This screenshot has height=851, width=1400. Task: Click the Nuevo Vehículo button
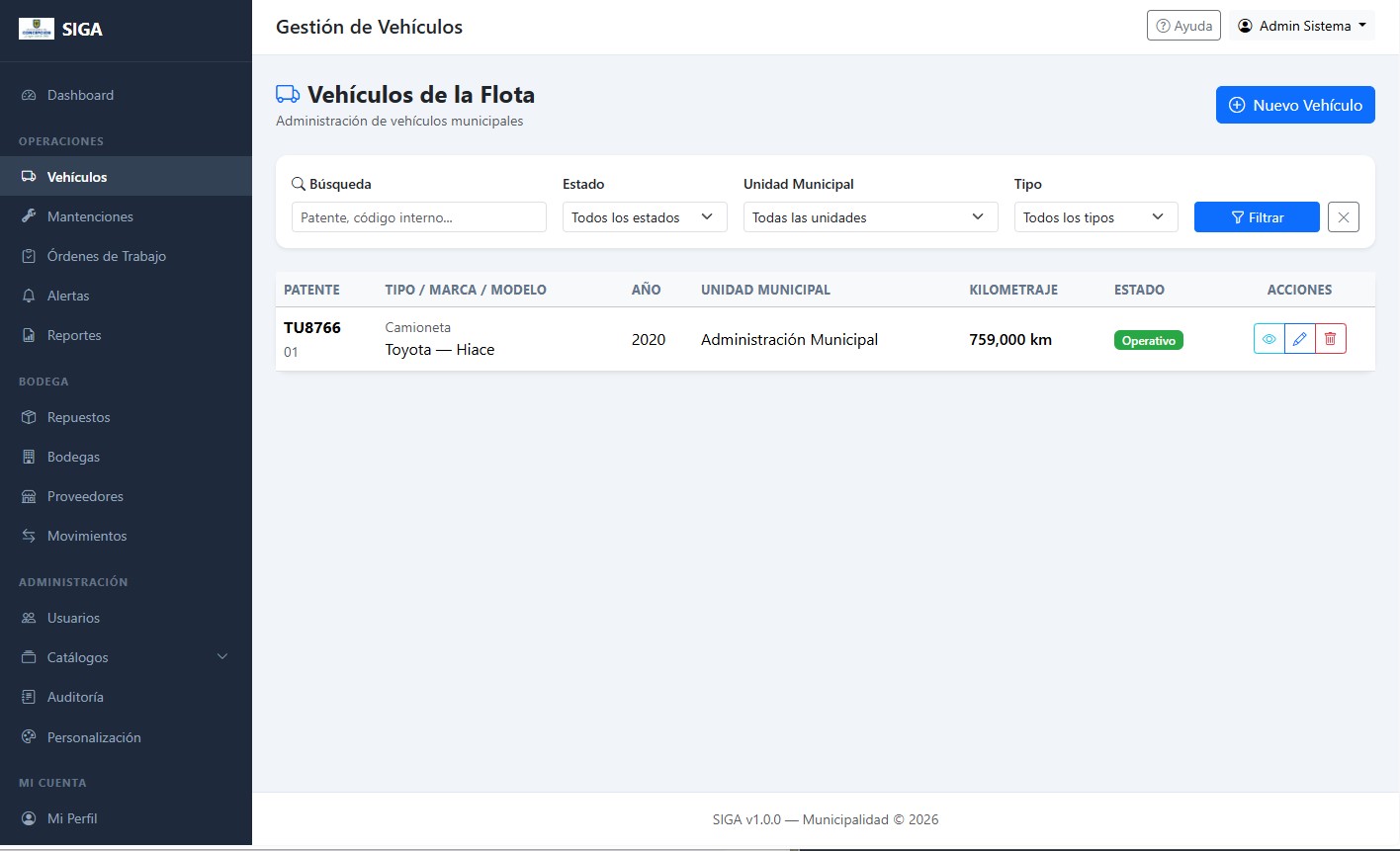[x=1295, y=105]
